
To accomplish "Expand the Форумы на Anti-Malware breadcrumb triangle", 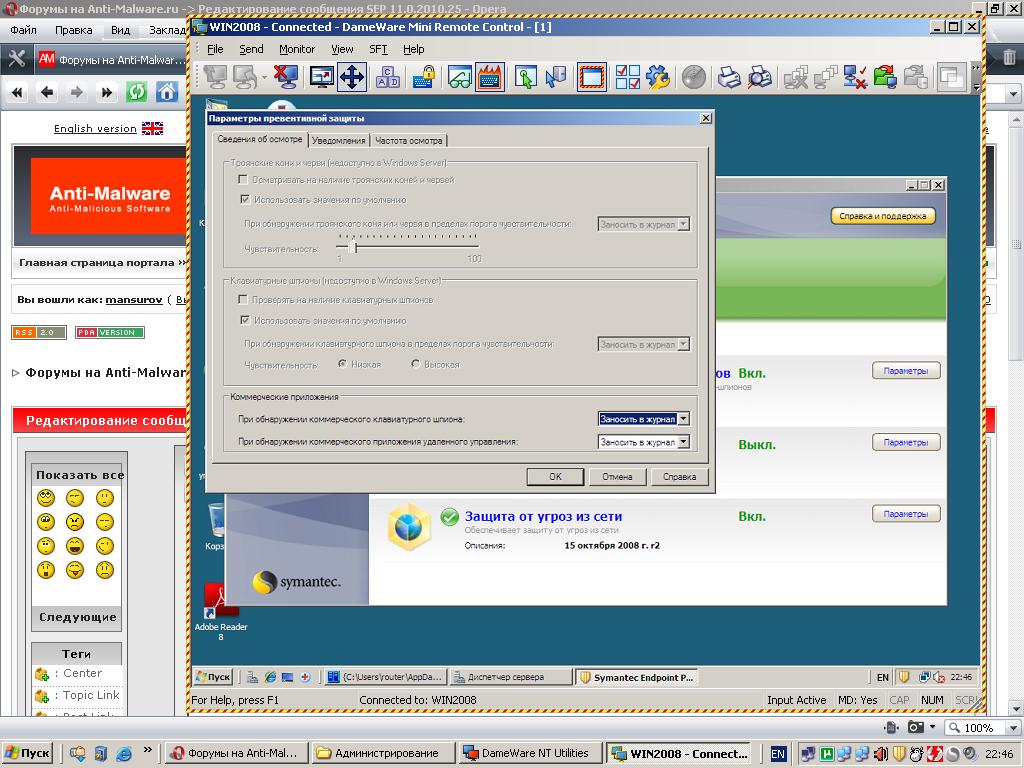I will (16, 373).
